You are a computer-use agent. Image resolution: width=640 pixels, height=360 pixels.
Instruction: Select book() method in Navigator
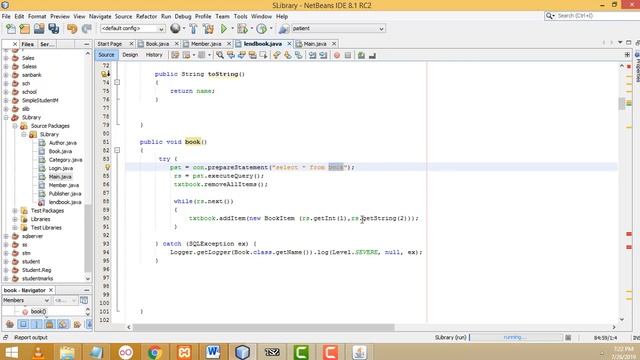38,311
